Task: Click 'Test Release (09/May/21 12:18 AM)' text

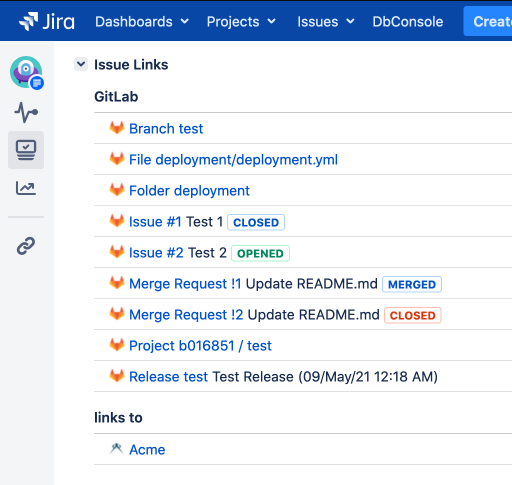Action: pyautogui.click(x=325, y=377)
